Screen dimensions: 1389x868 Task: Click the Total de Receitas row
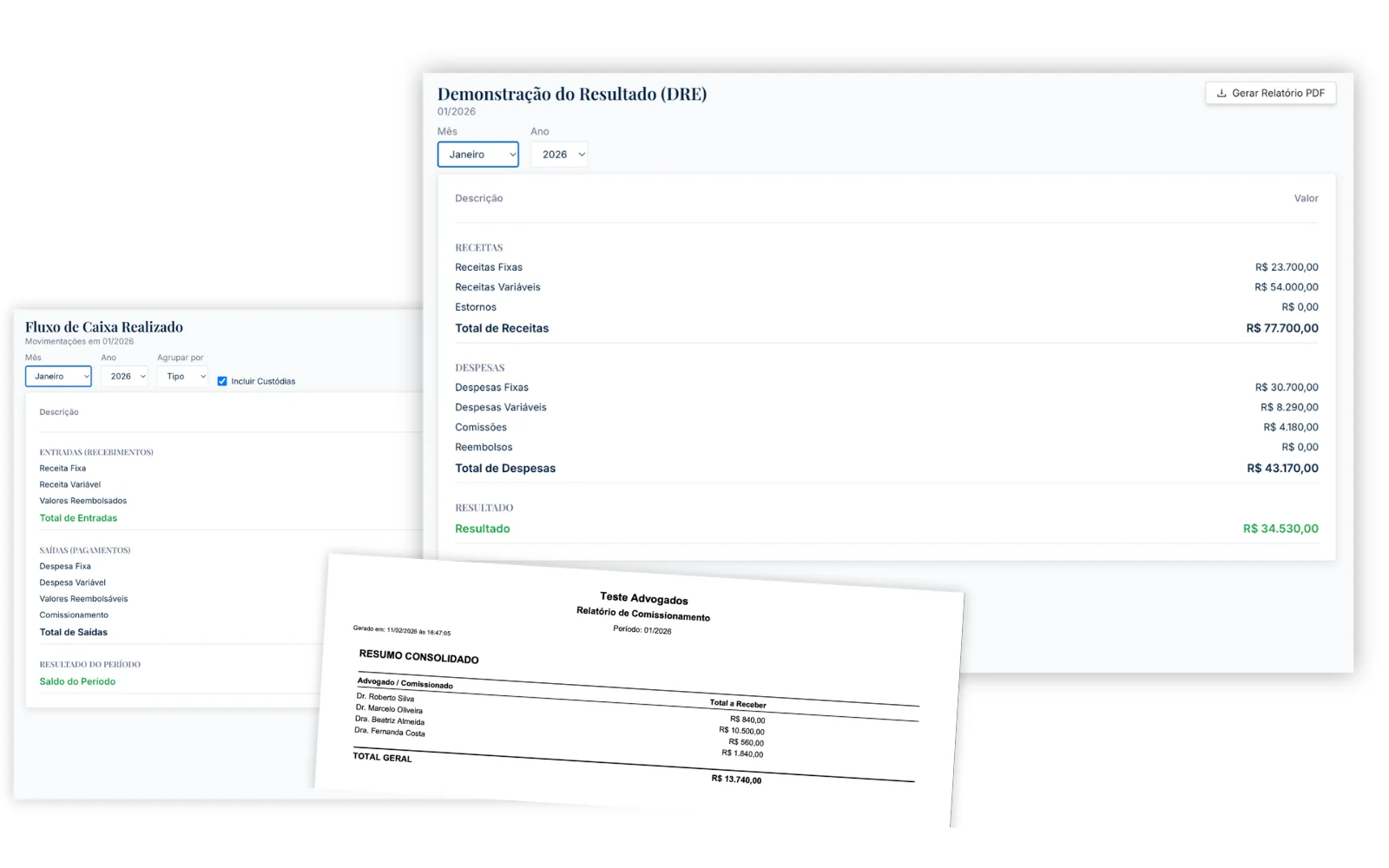click(x=886, y=328)
